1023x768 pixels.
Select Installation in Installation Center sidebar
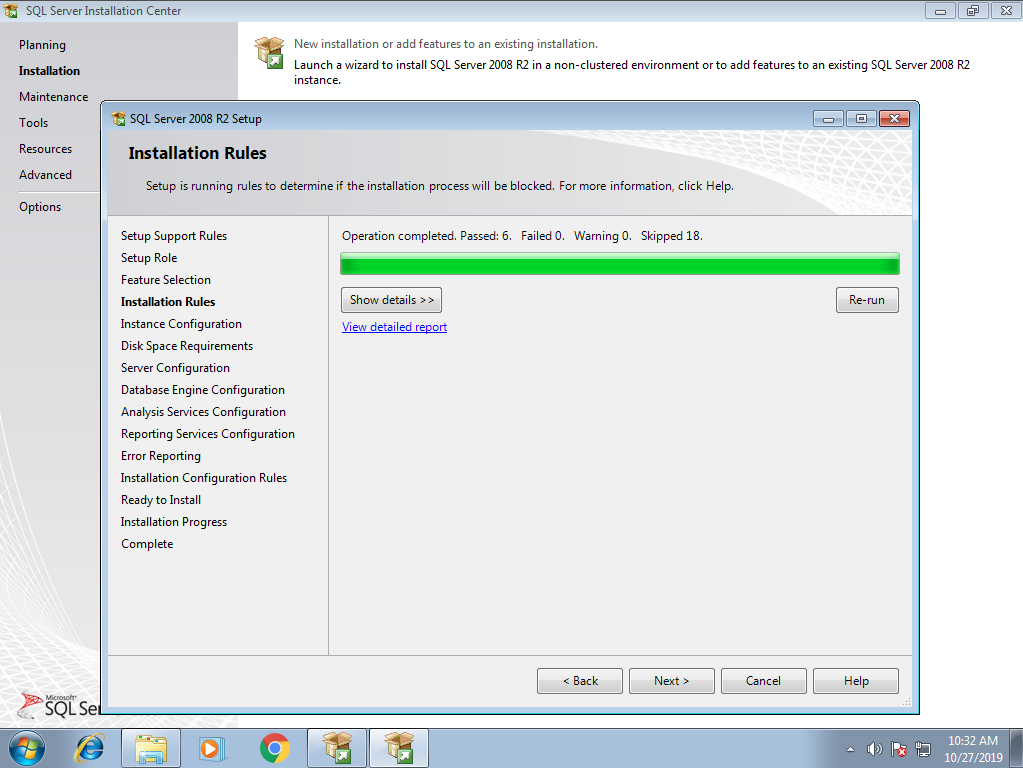coord(50,71)
